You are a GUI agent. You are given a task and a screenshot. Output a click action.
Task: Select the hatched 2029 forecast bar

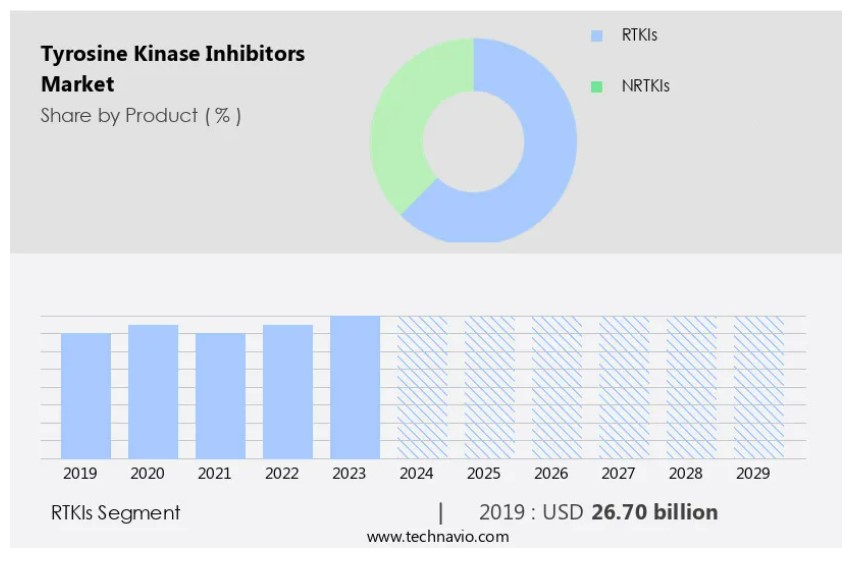pyautogui.click(x=758, y=388)
